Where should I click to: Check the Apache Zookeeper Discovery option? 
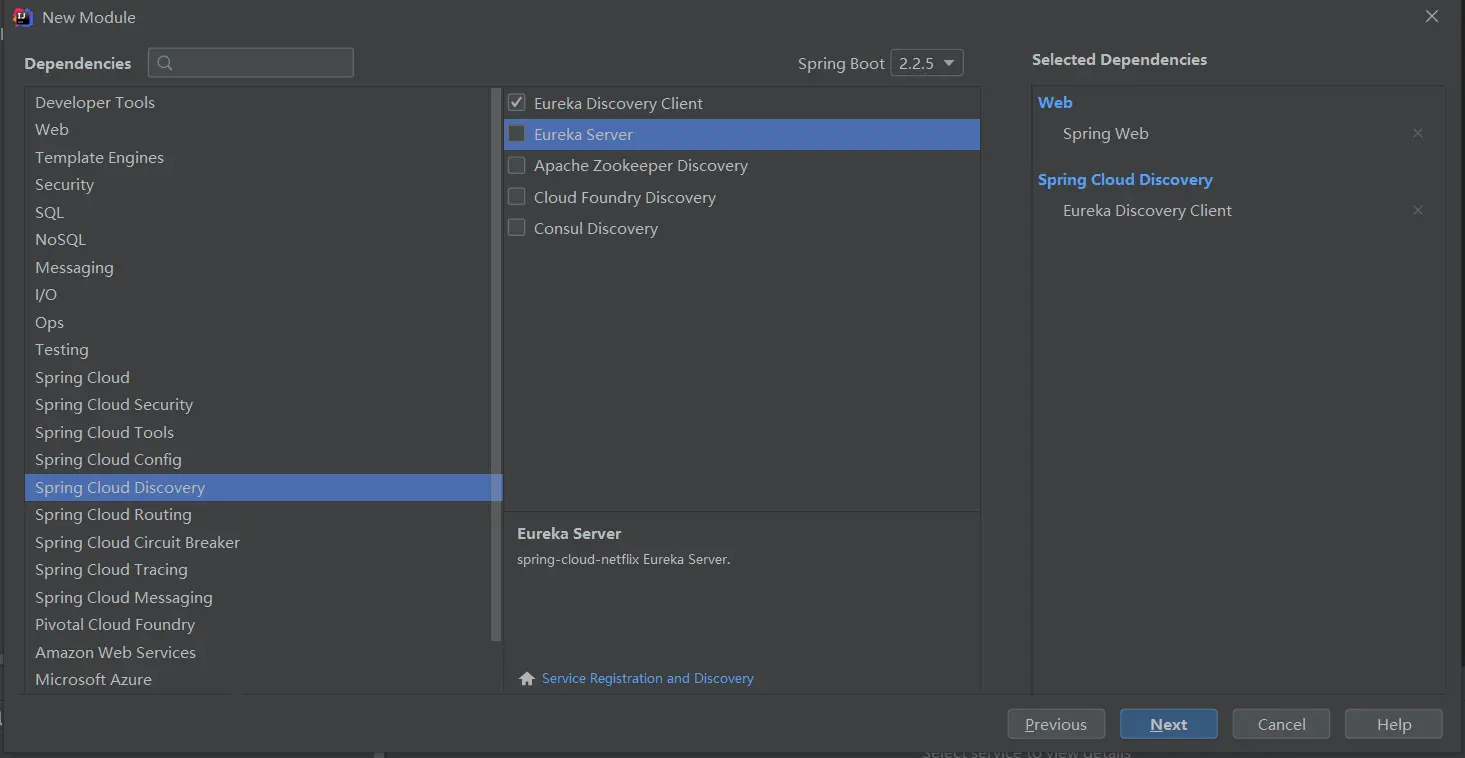coord(517,165)
